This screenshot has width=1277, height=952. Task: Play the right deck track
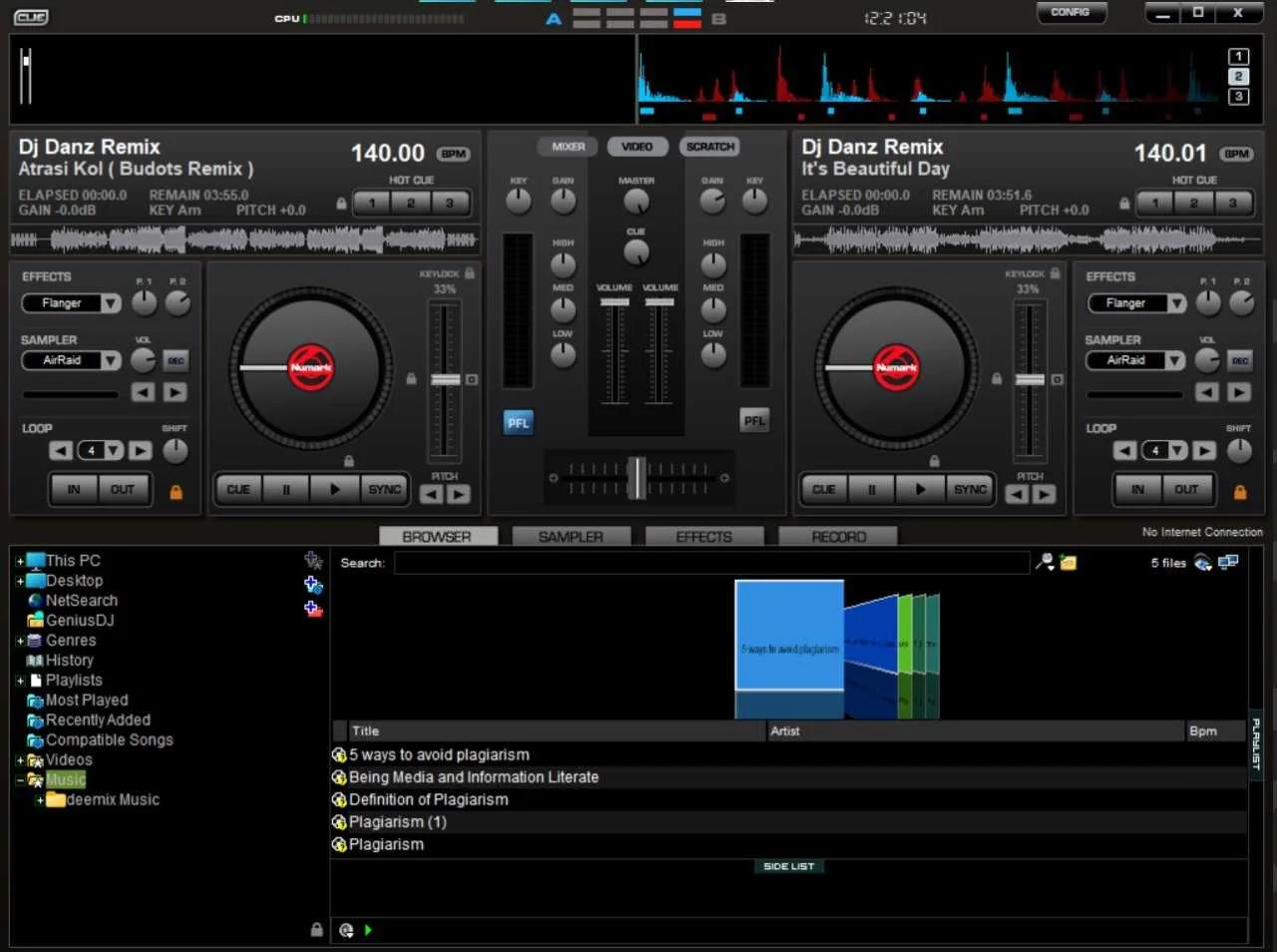pos(921,489)
